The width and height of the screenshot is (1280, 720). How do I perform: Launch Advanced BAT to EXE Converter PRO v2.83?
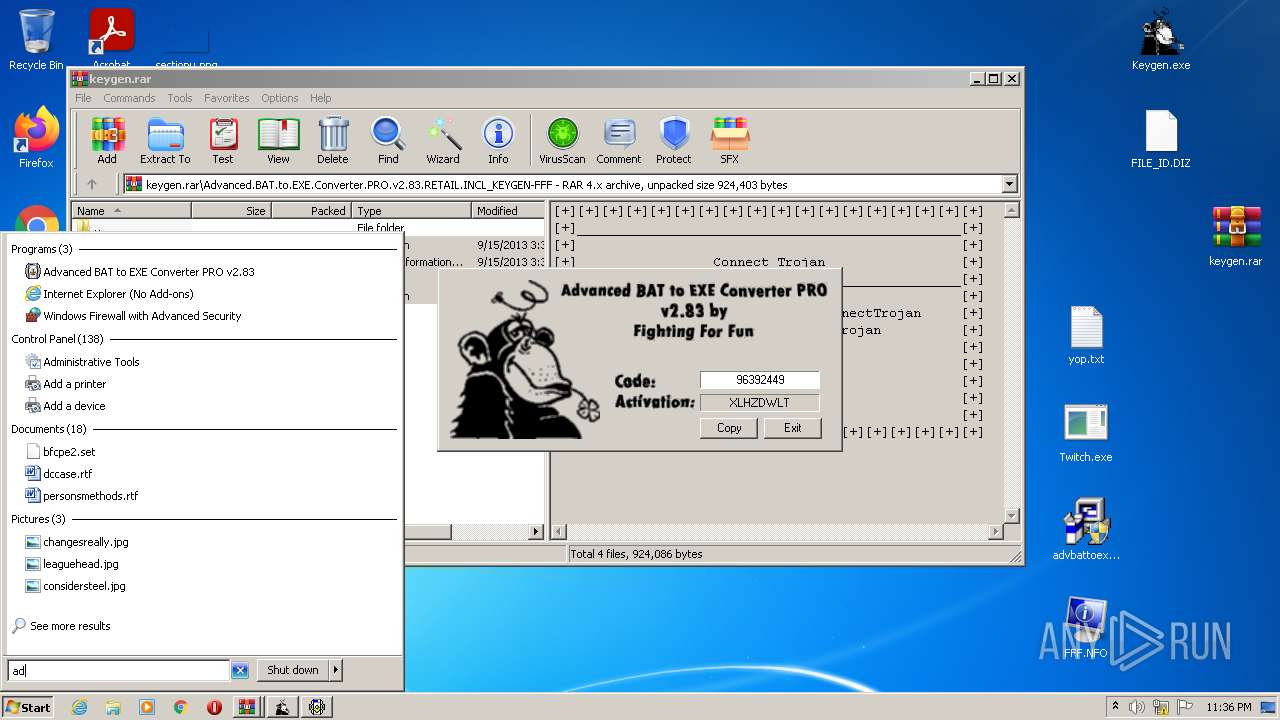point(148,272)
